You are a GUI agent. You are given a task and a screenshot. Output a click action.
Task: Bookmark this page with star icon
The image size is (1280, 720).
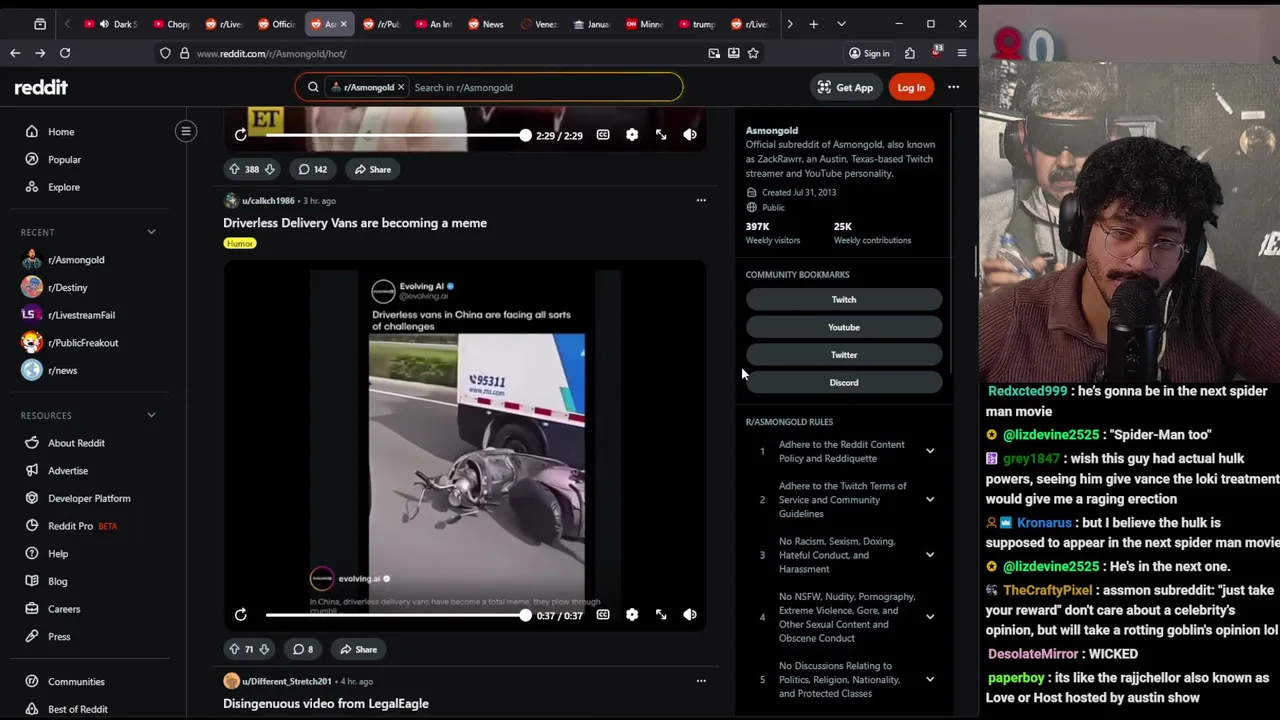click(x=753, y=53)
